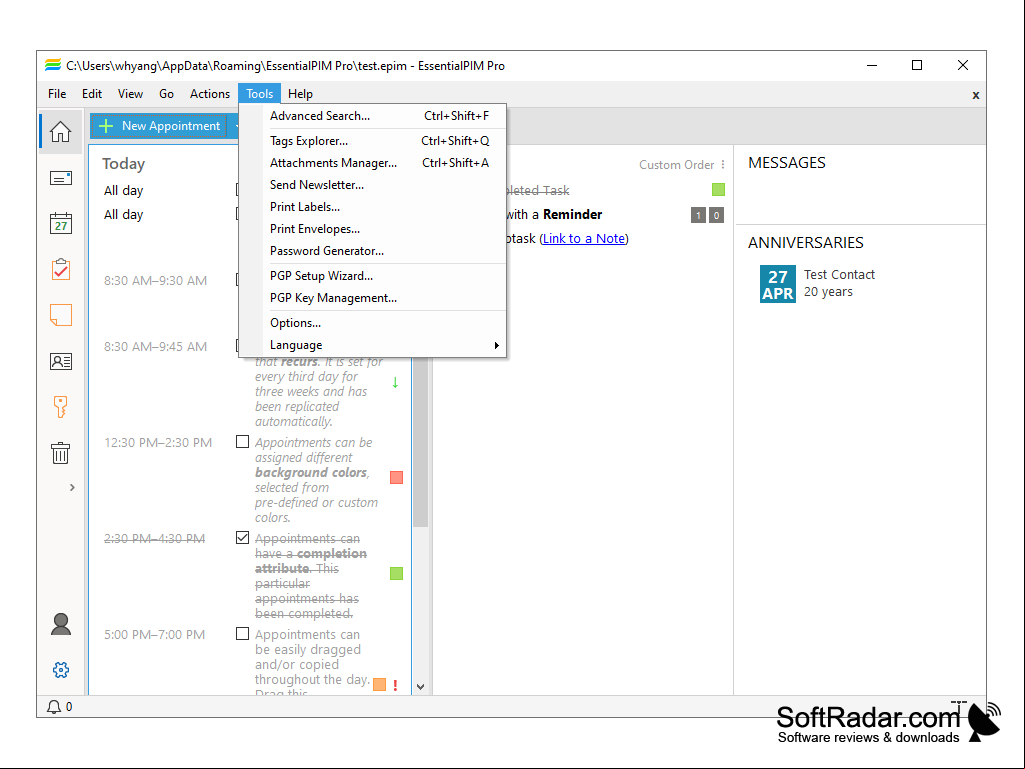Screen dimensions: 1025x769
Task: Choose Print Envelopes from Tools menu
Action: (x=373, y=229)
